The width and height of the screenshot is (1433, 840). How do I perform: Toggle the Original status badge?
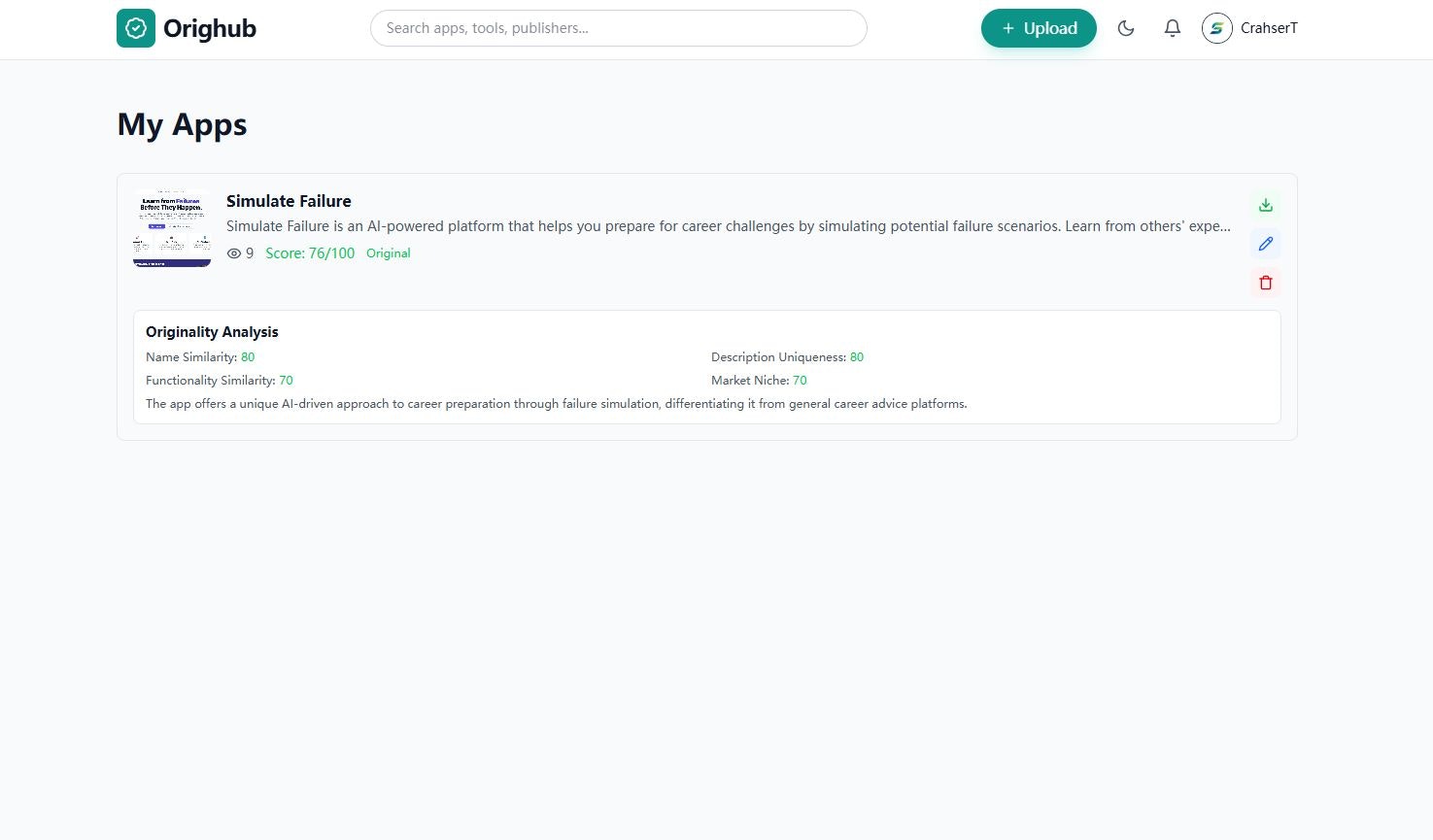pos(388,252)
